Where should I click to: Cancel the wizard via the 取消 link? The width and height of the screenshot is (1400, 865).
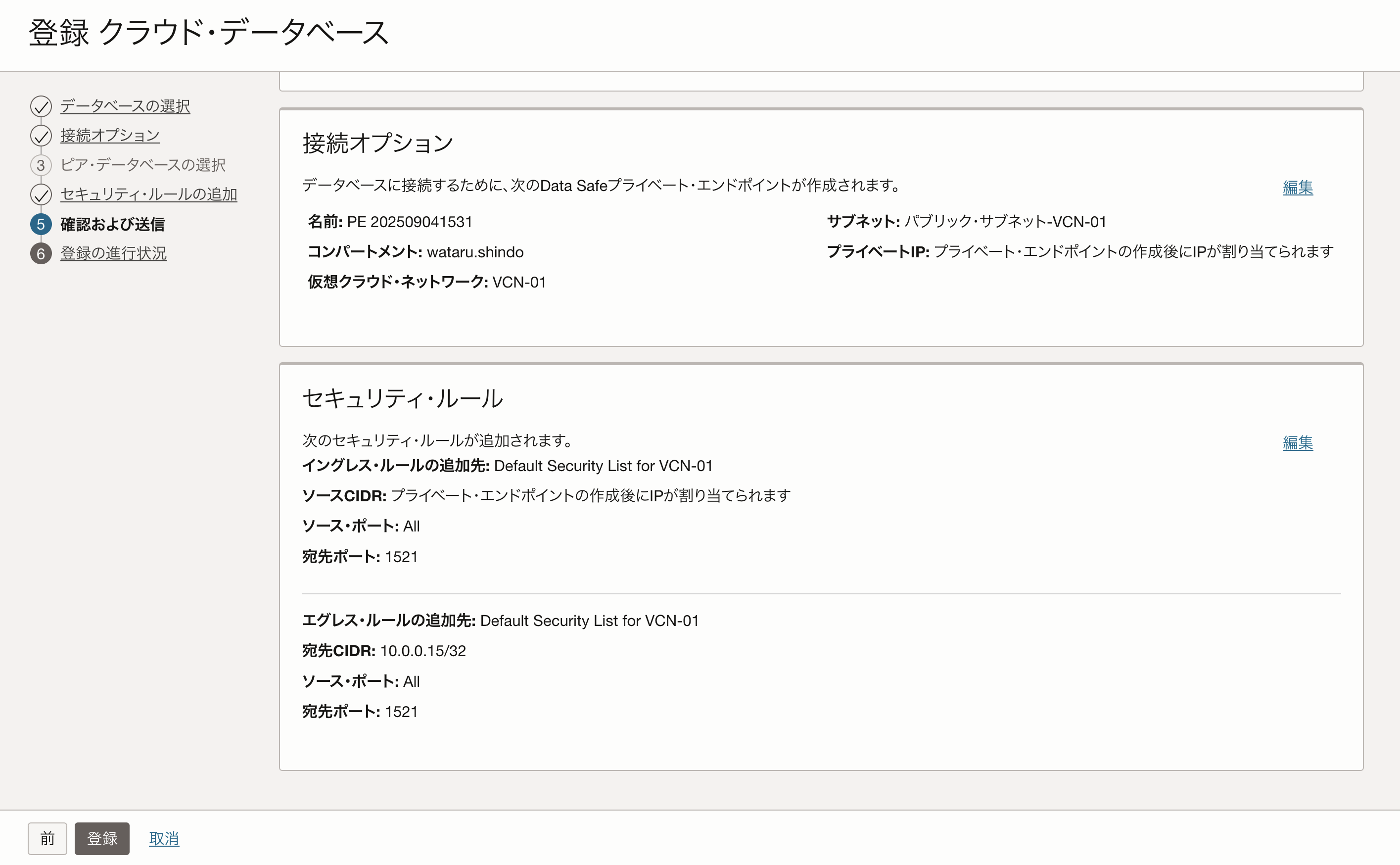click(164, 838)
